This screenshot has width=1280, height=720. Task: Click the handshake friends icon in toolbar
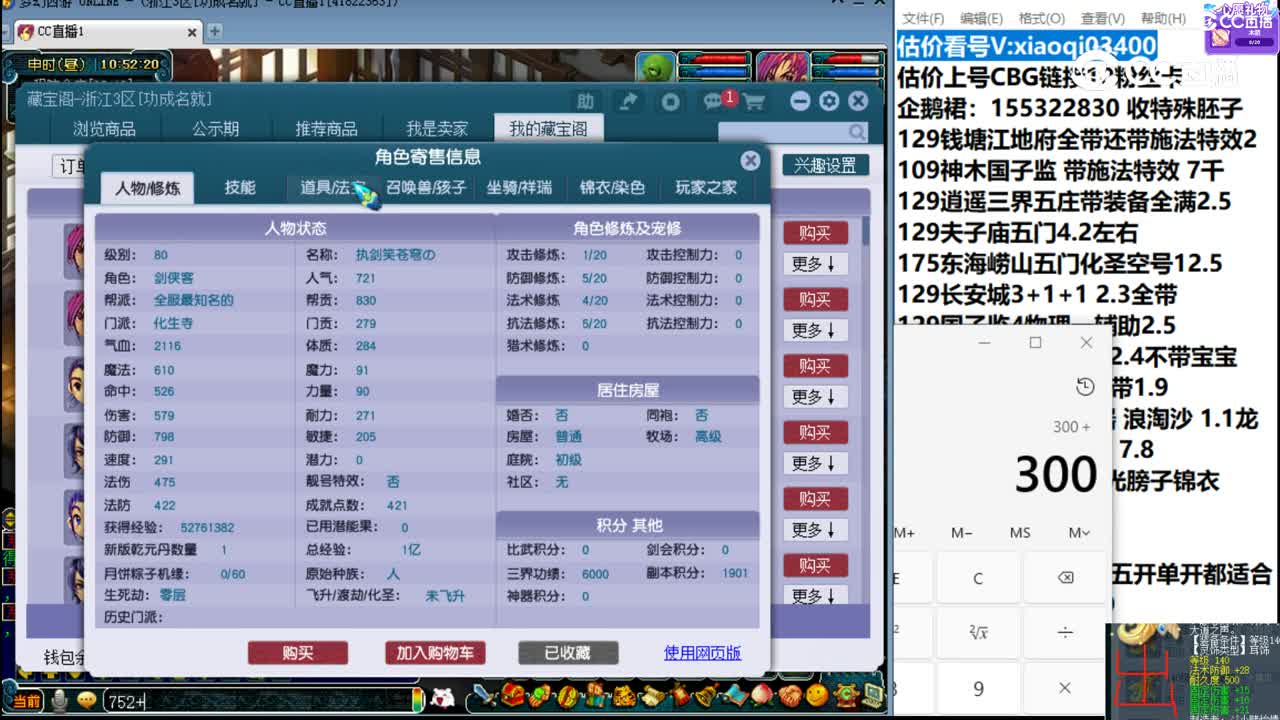[x=790, y=694]
